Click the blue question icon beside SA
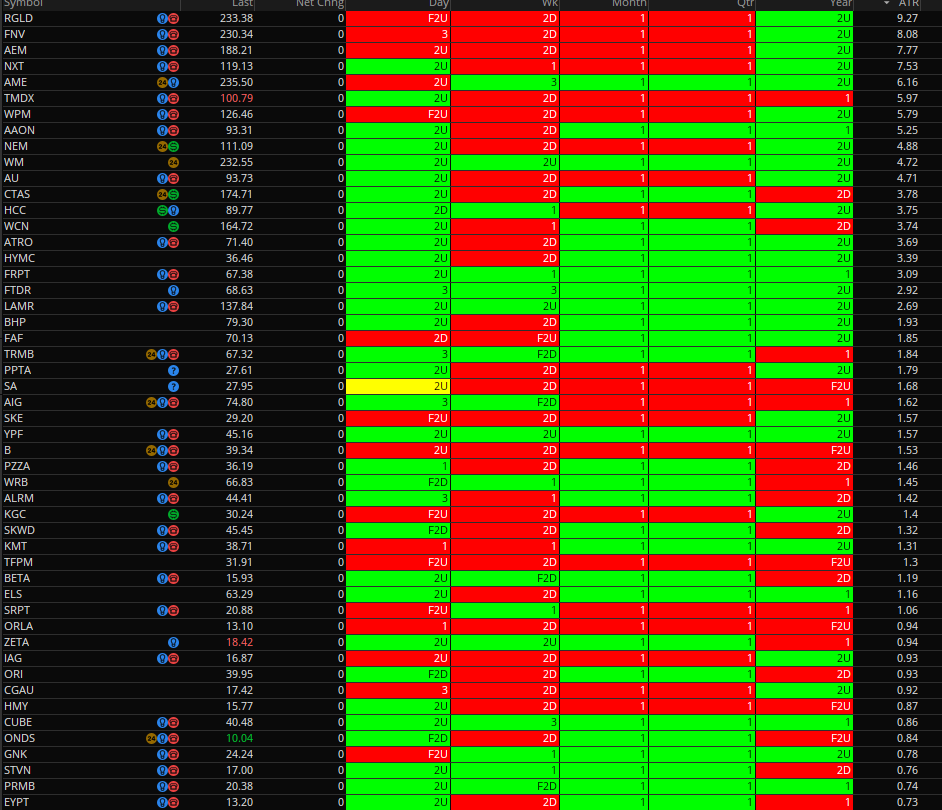942x810 pixels. pyautogui.click(x=174, y=386)
